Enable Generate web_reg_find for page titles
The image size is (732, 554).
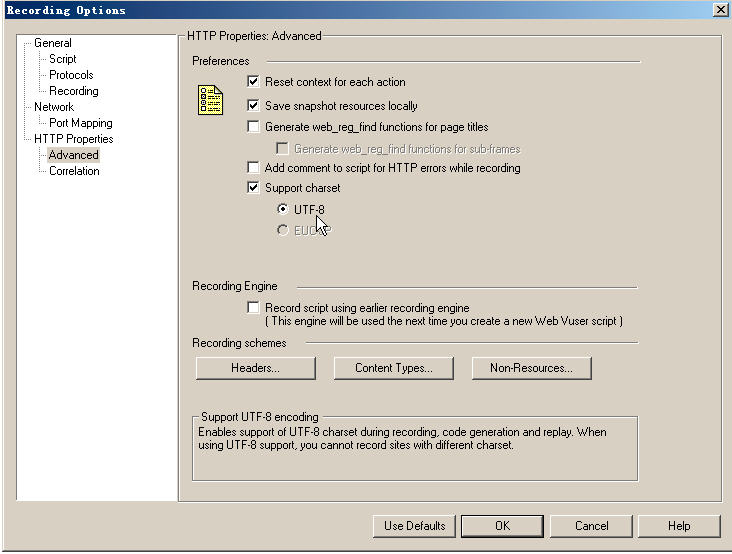[253, 126]
